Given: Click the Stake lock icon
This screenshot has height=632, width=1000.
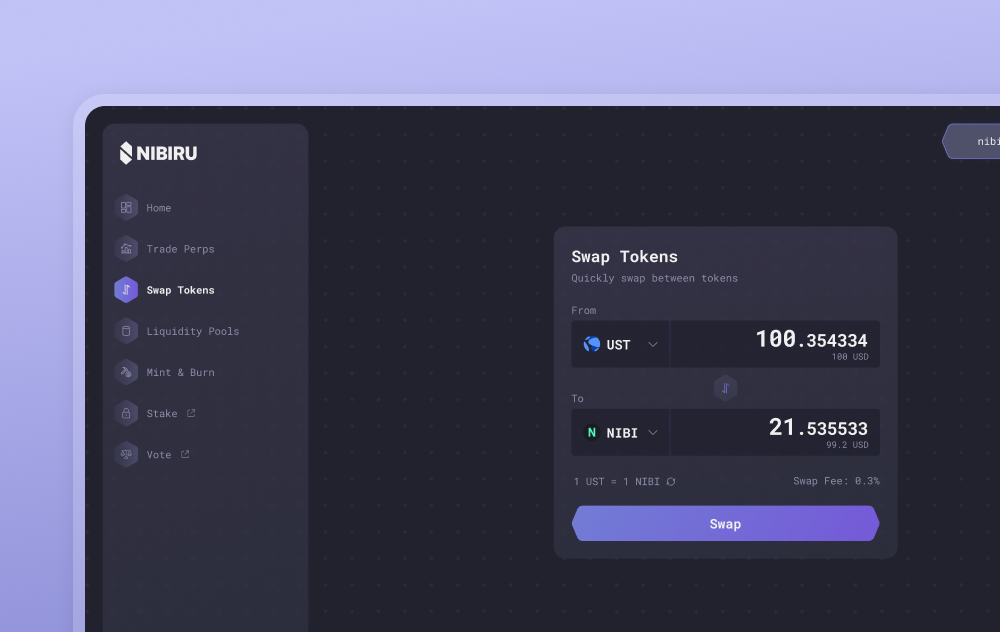Looking at the screenshot, I should coord(126,413).
